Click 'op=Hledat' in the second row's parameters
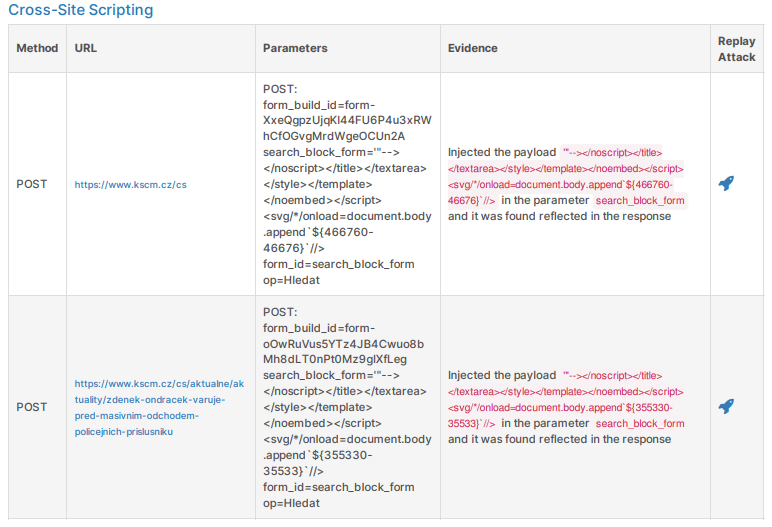The image size is (772, 527). point(291,503)
